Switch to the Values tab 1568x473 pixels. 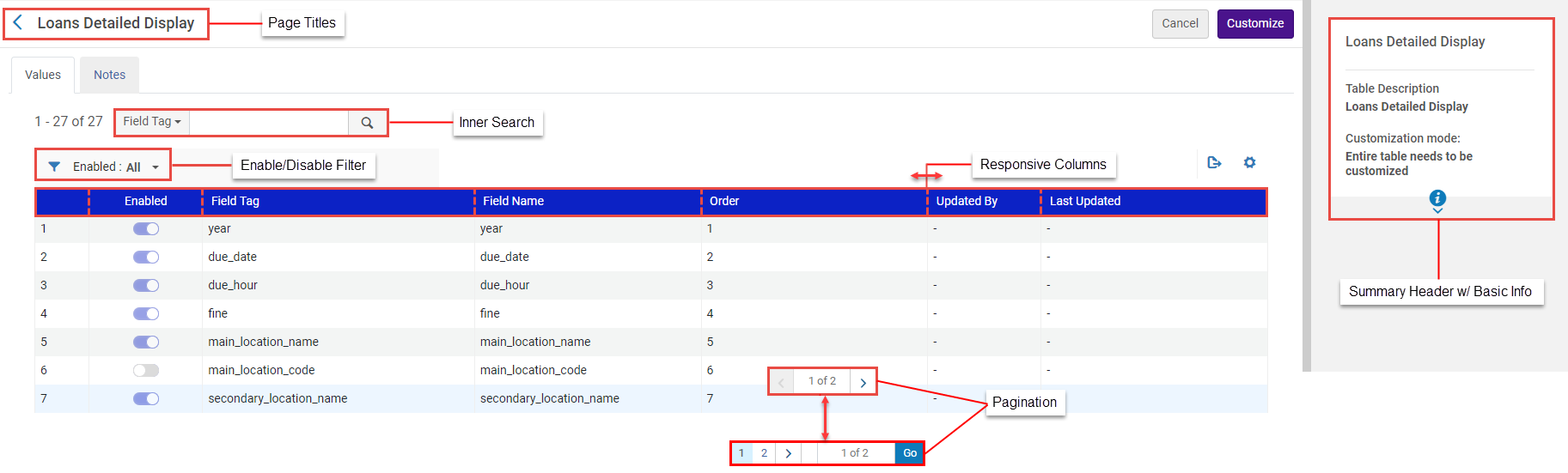[43, 75]
